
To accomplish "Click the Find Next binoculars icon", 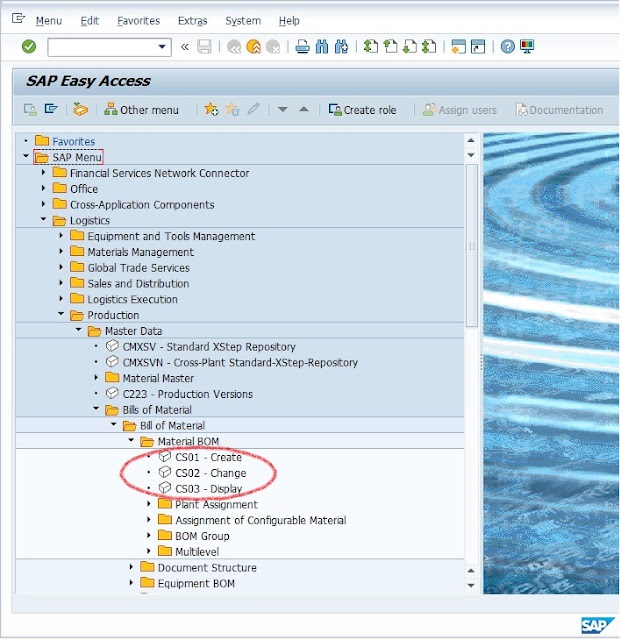I will (341, 47).
